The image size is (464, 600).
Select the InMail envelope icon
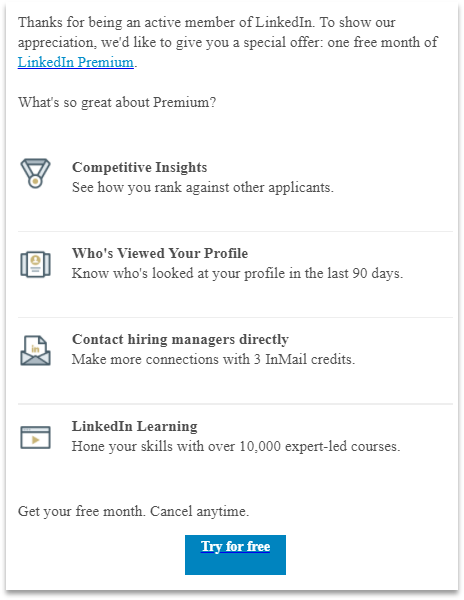coord(35,351)
